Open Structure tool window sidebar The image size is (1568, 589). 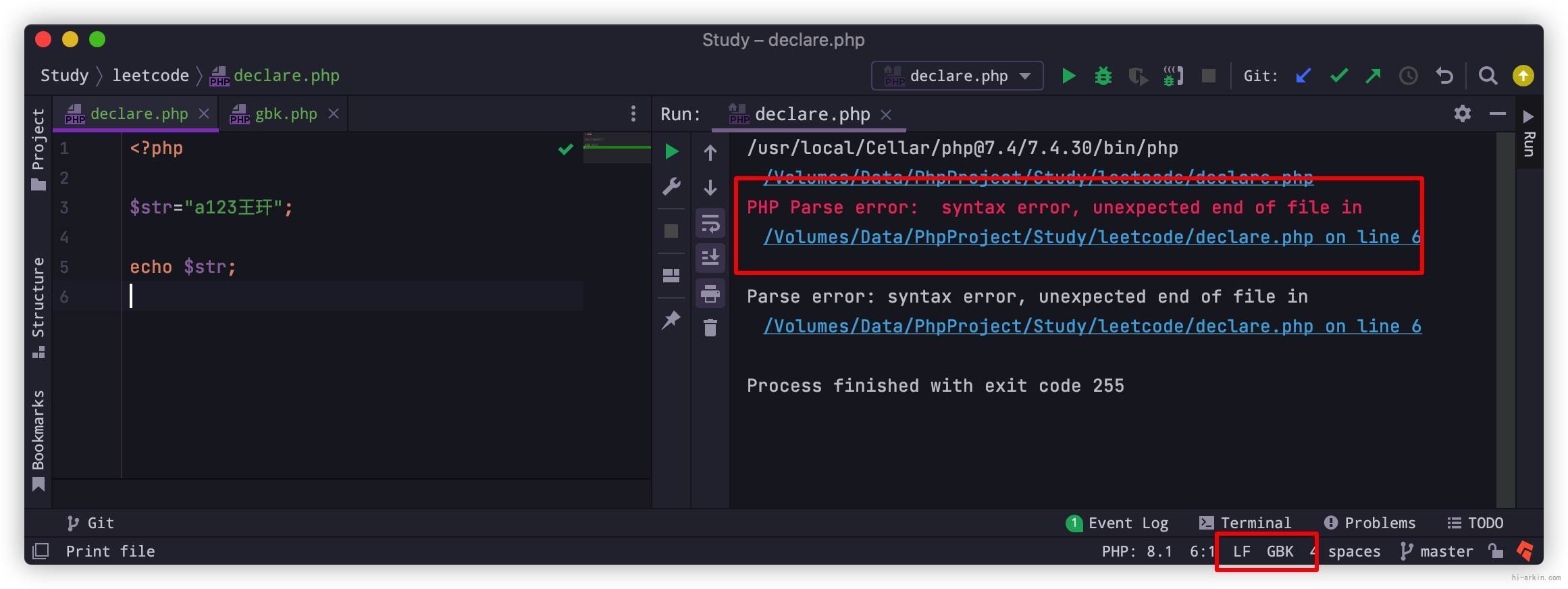tap(38, 308)
